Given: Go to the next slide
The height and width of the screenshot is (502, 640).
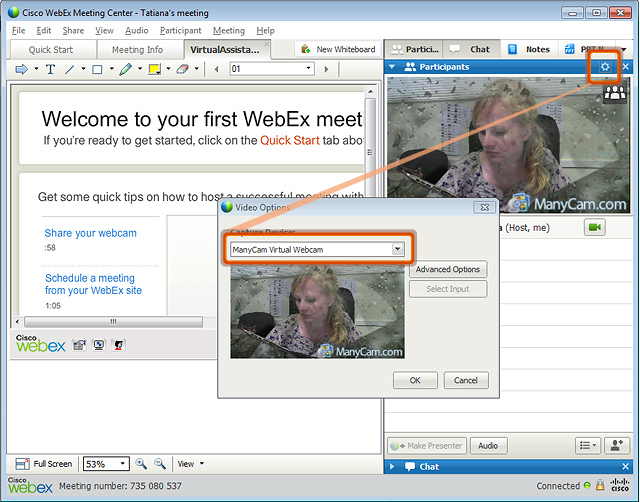Looking at the screenshot, I should point(326,69).
